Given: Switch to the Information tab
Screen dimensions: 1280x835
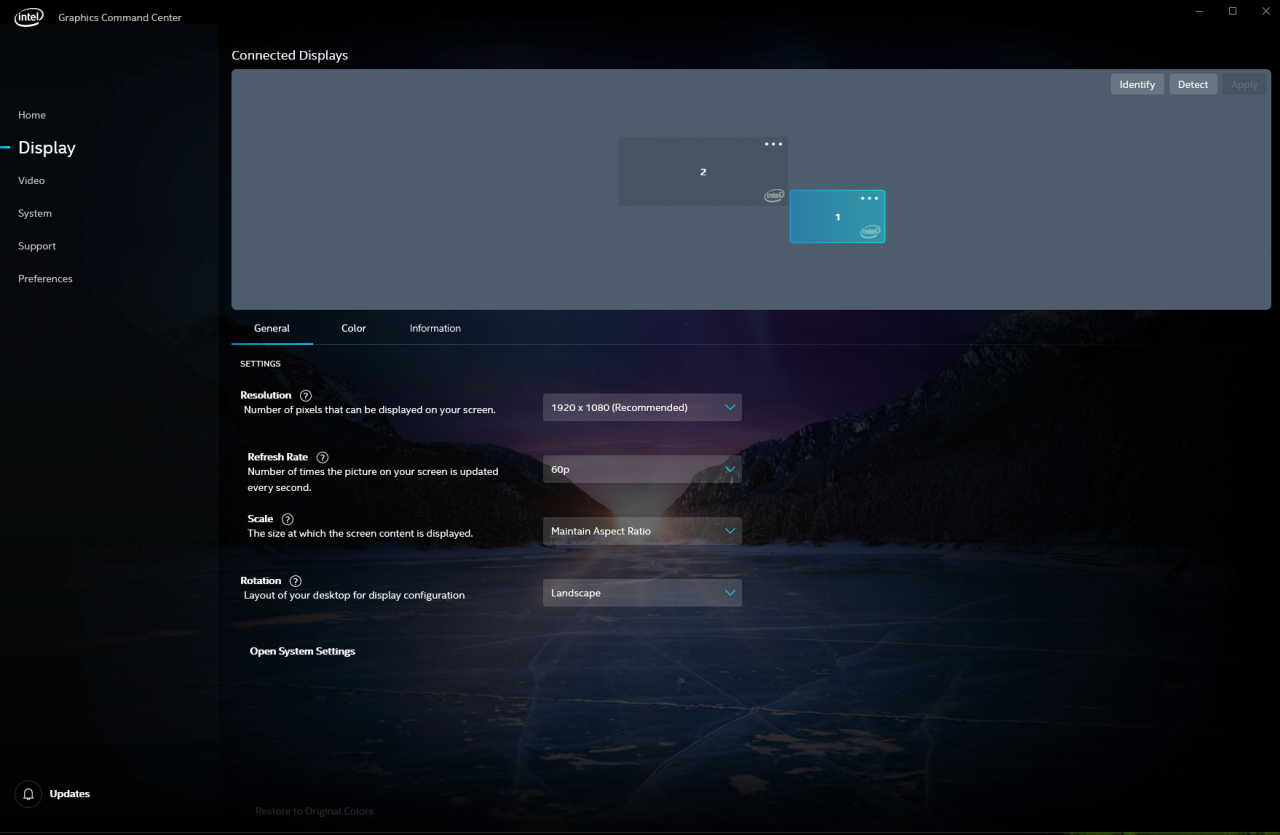Looking at the screenshot, I should (x=435, y=328).
